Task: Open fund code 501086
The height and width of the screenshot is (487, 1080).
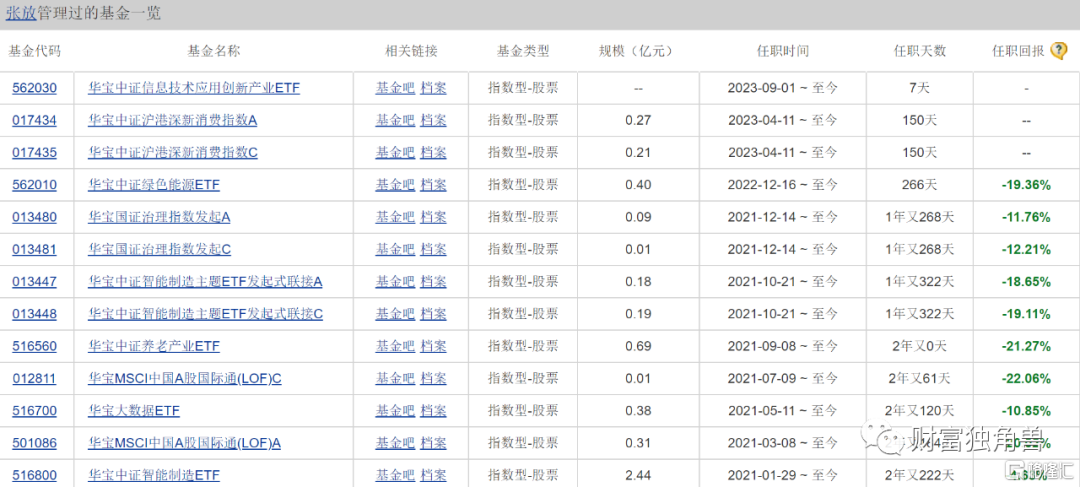Action: click(x=34, y=443)
